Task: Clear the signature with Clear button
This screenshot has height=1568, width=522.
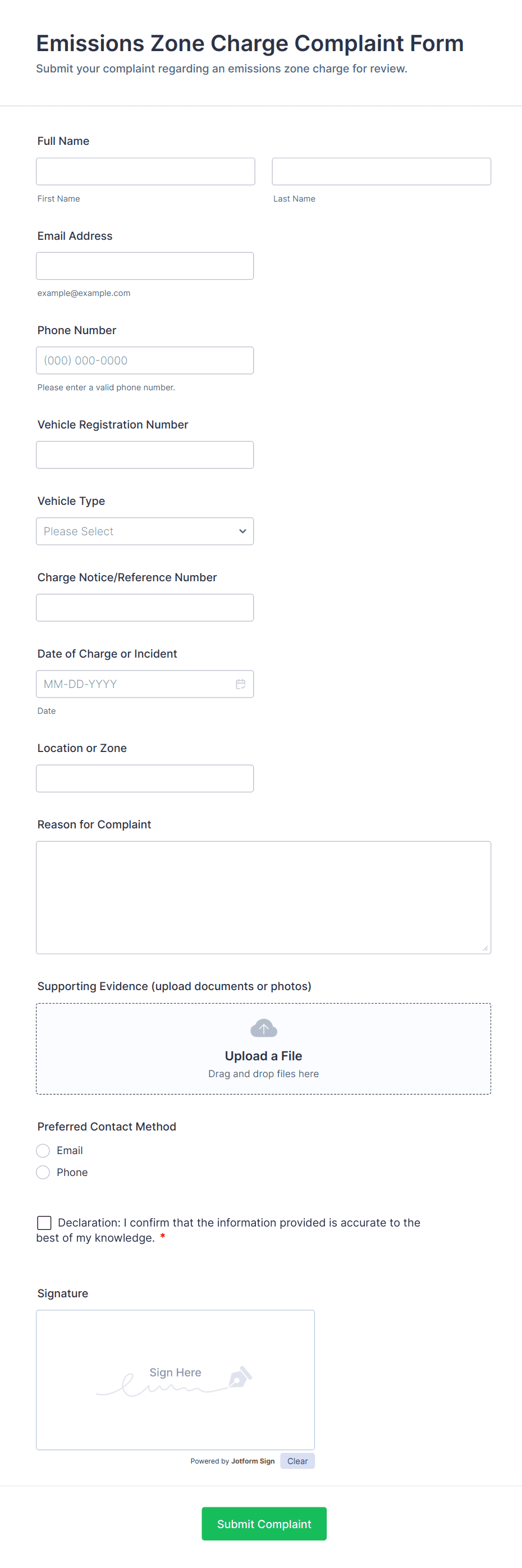Action: point(297,1460)
